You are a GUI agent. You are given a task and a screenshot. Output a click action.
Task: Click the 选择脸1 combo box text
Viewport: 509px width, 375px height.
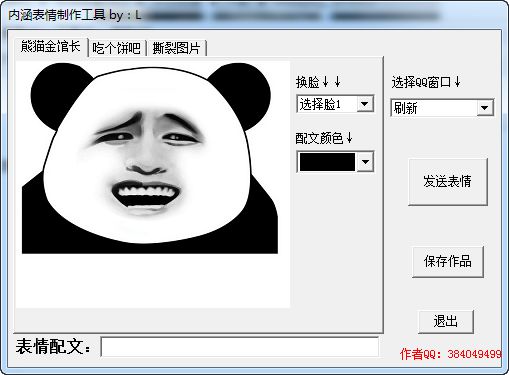point(327,104)
